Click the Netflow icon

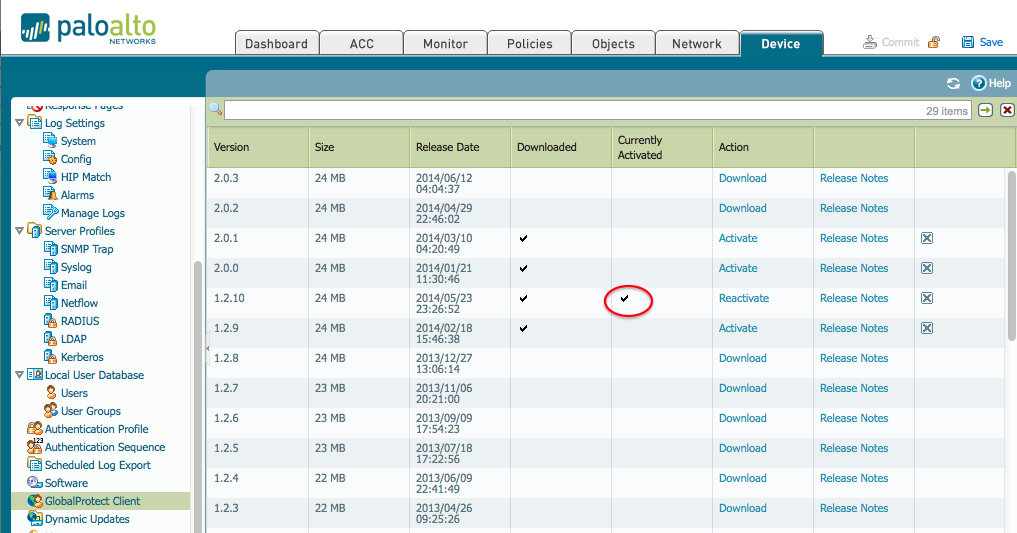click(x=51, y=302)
